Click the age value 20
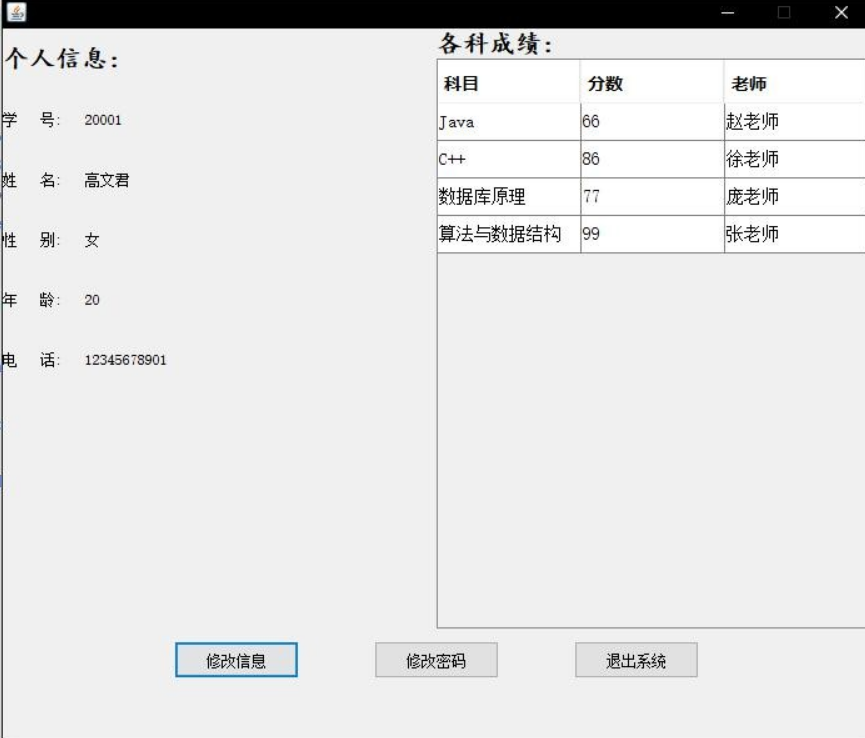The width and height of the screenshot is (865, 738). pos(92,300)
